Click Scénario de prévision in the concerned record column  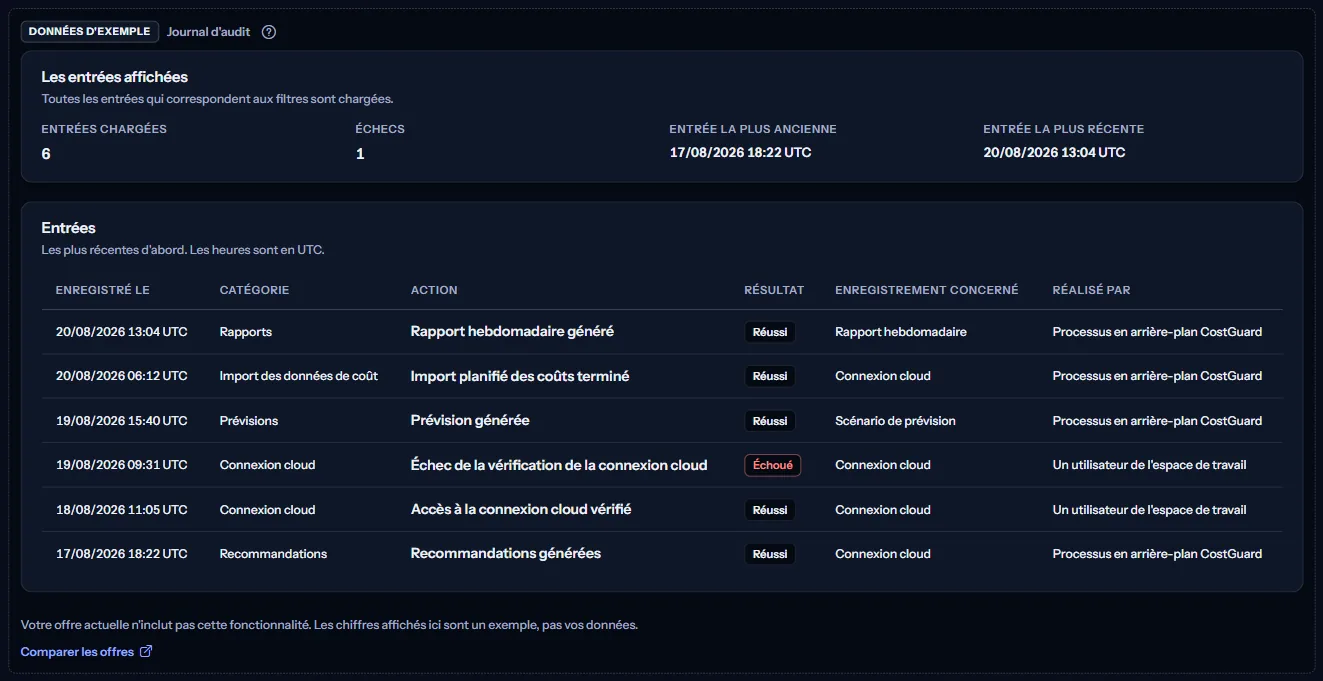(x=895, y=421)
